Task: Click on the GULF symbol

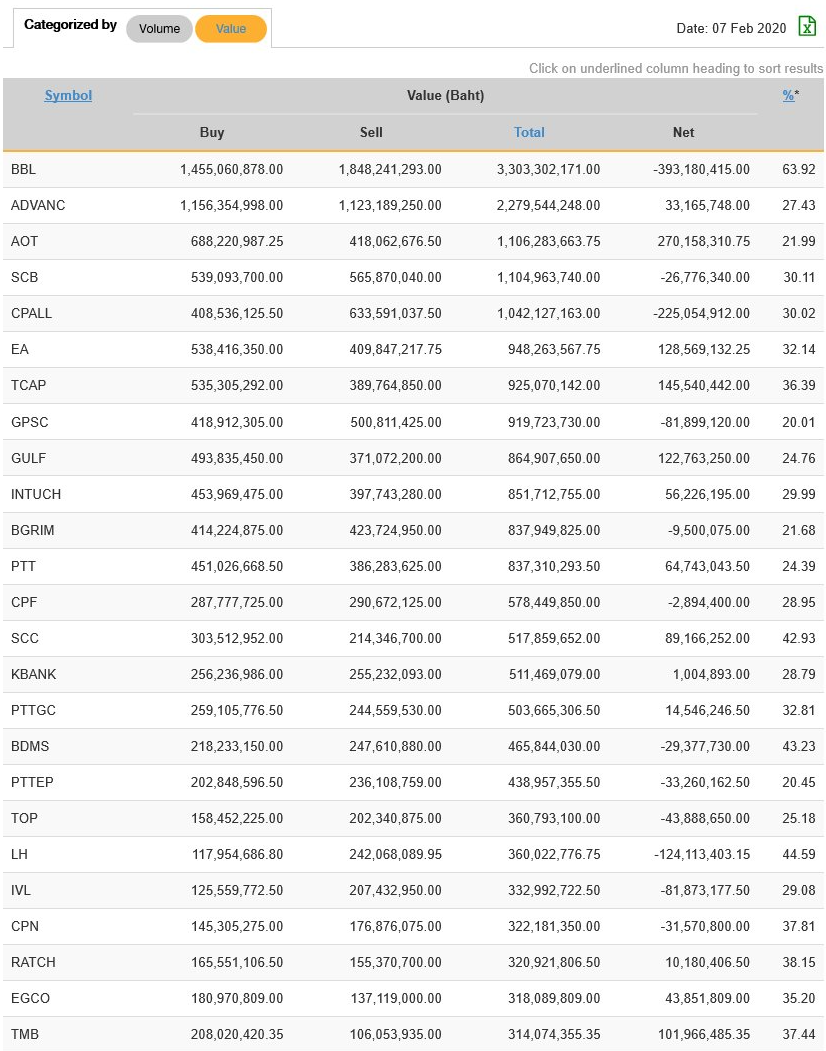Action: pos(28,458)
